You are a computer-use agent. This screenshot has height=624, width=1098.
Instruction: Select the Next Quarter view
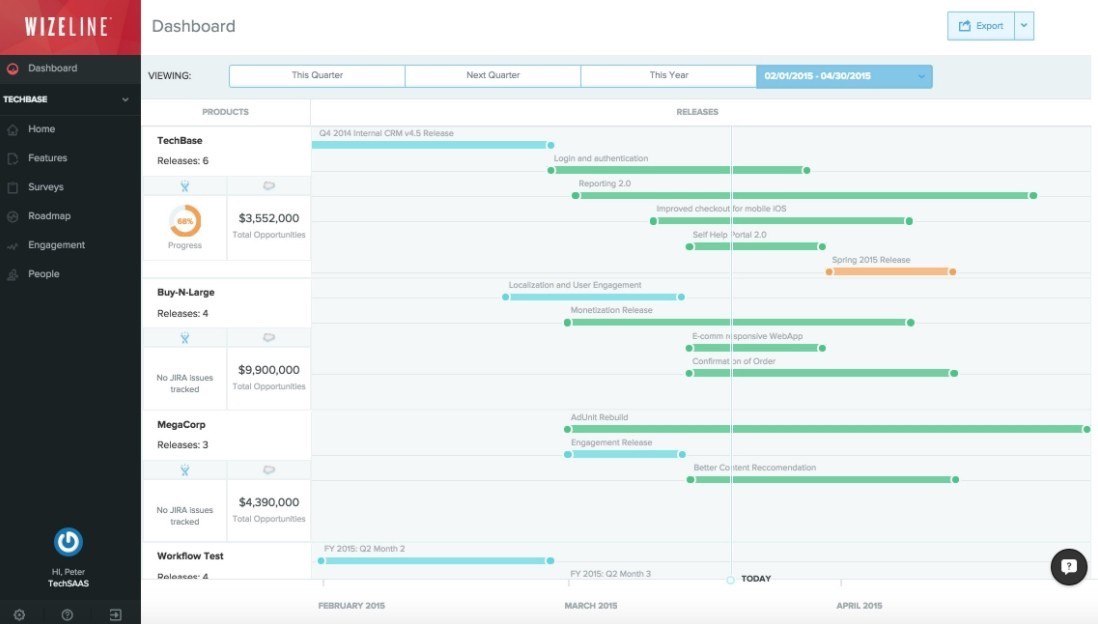(x=493, y=76)
